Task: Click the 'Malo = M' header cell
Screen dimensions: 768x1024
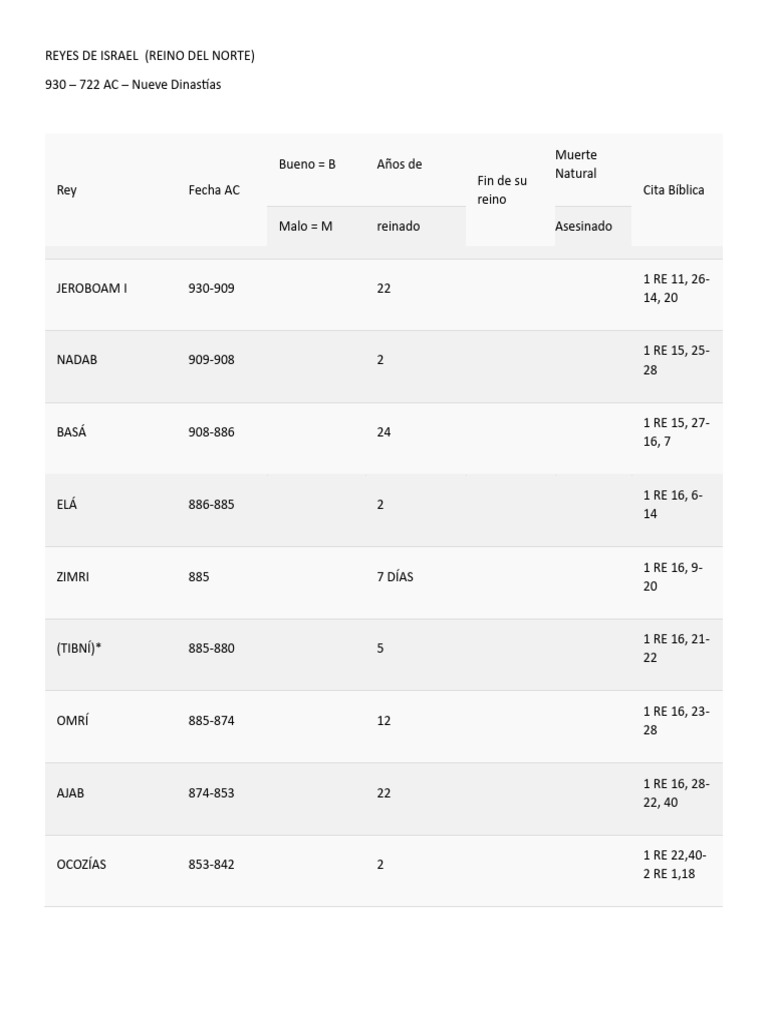Action: tap(306, 226)
